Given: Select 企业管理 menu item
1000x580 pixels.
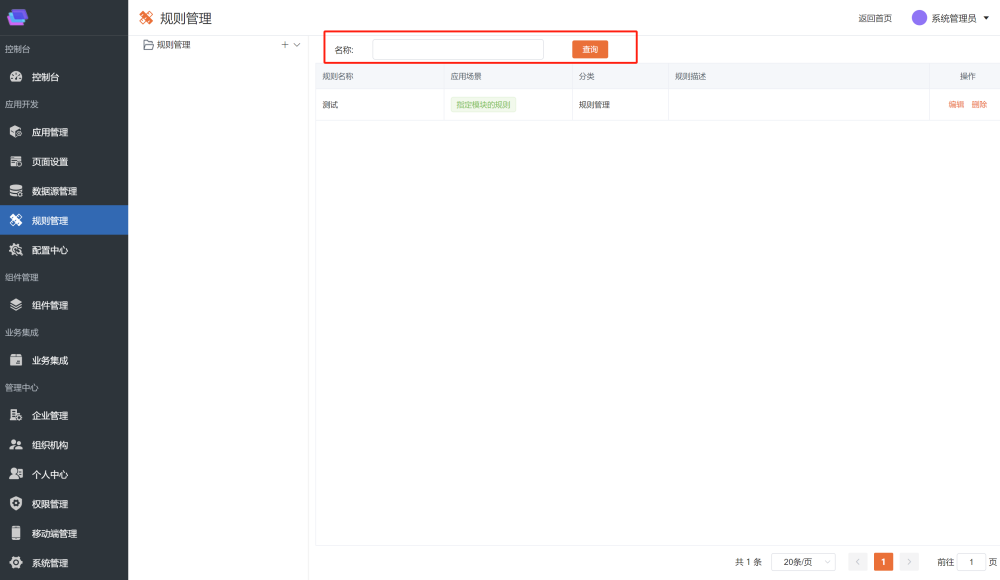Looking at the screenshot, I should coord(49,416).
